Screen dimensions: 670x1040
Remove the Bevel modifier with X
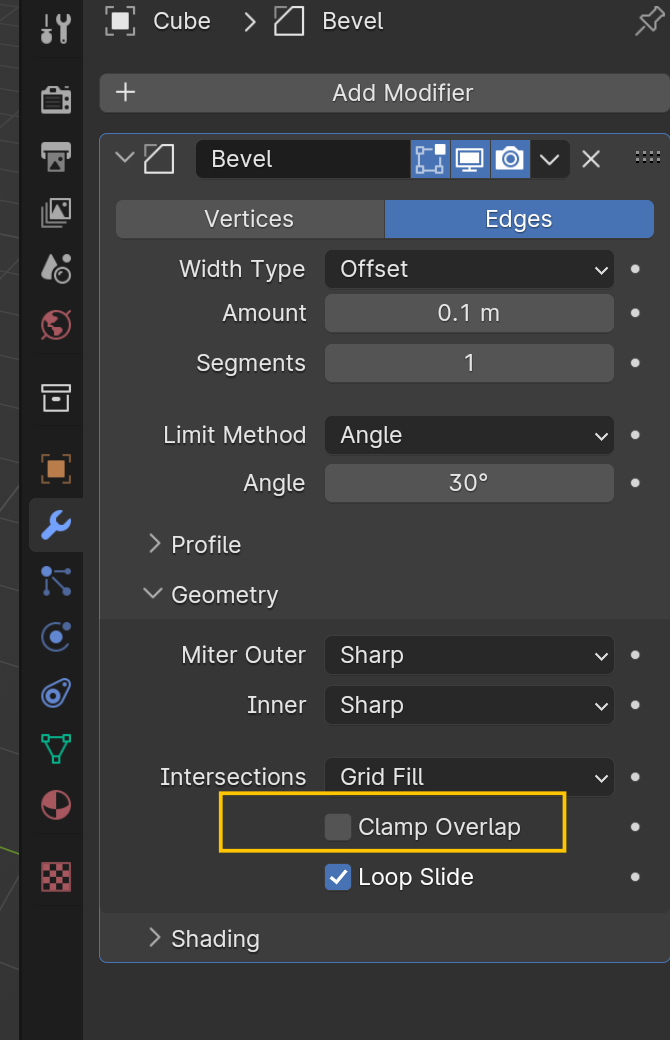pyautogui.click(x=591, y=159)
